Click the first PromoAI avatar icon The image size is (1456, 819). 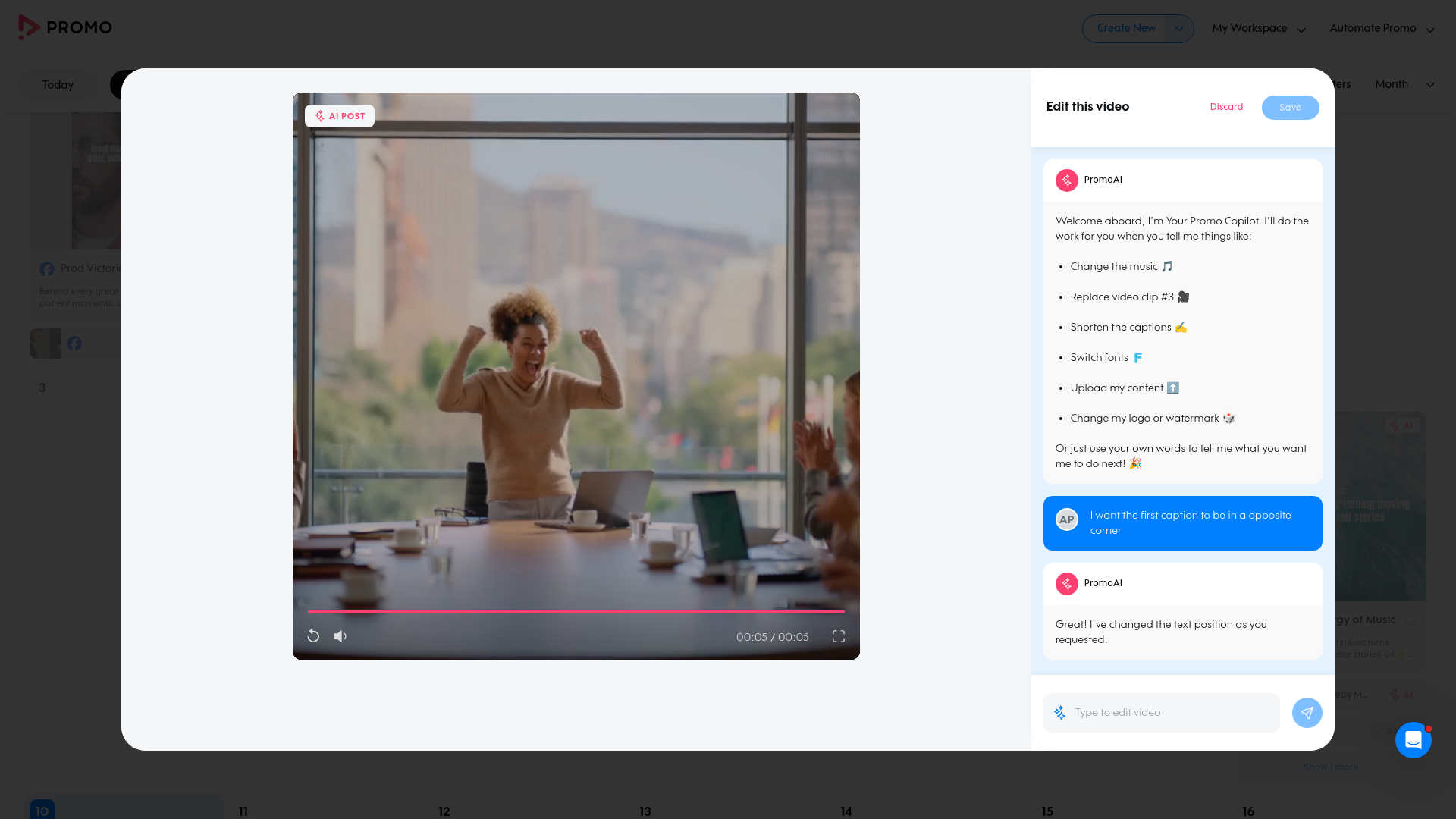(1067, 180)
